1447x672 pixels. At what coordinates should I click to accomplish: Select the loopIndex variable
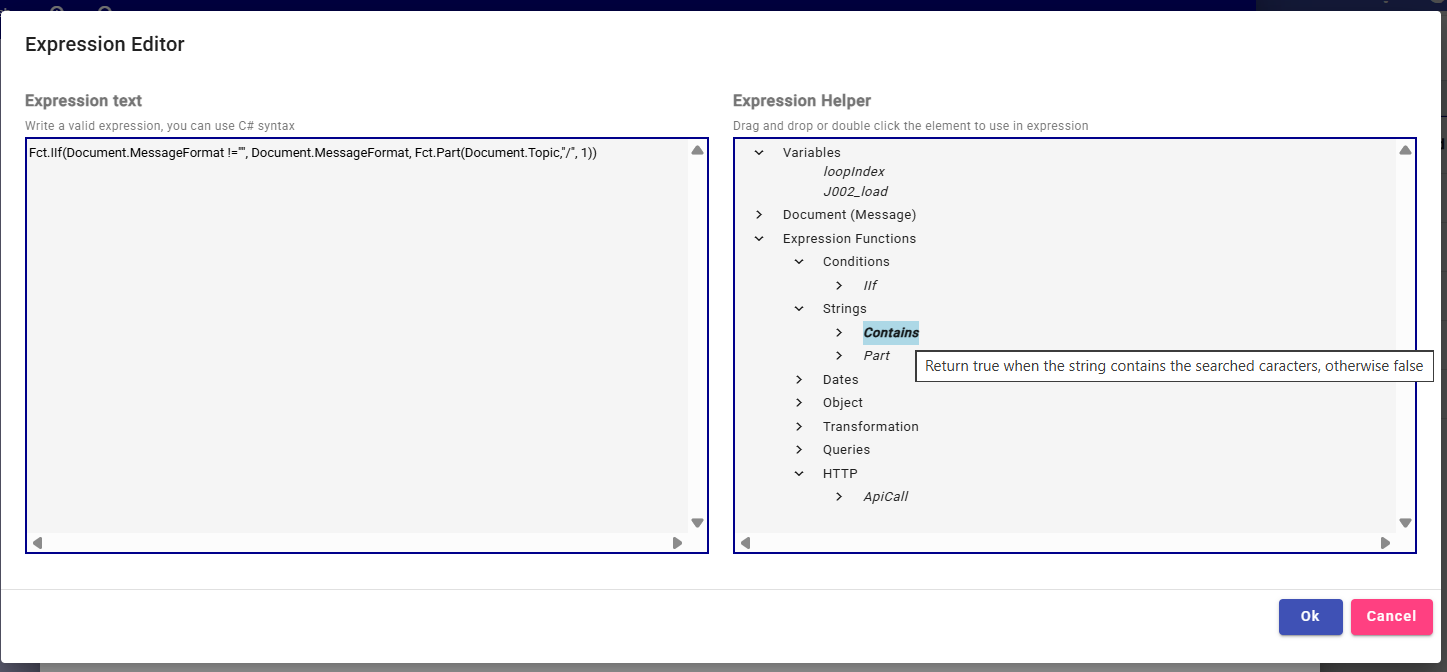pos(853,172)
